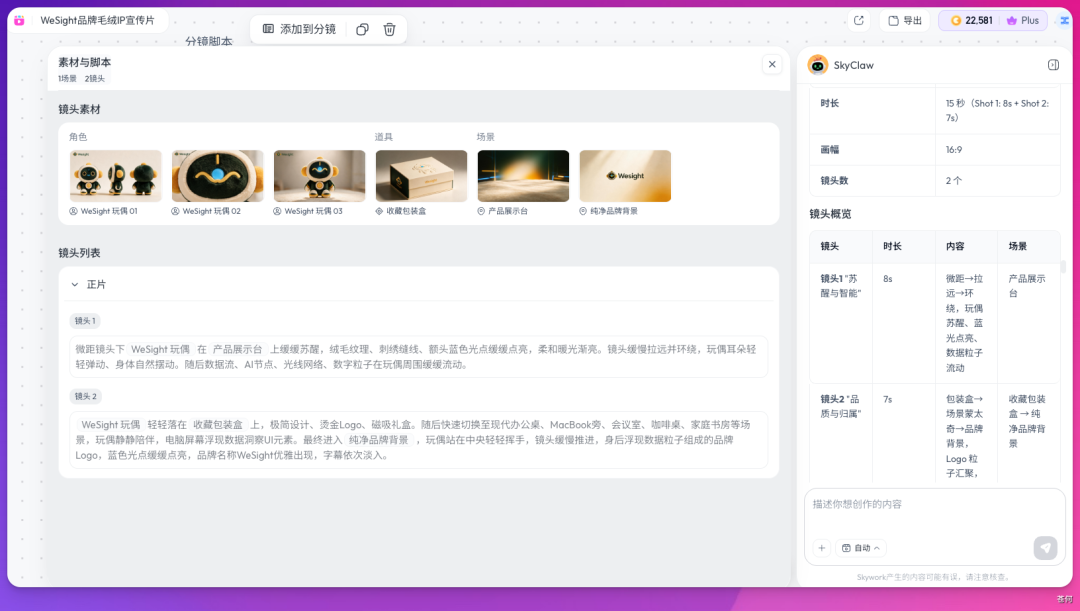Image resolution: width=1080 pixels, height=611 pixels.
Task: Click the Plus crown membership badge
Action: point(1023,21)
